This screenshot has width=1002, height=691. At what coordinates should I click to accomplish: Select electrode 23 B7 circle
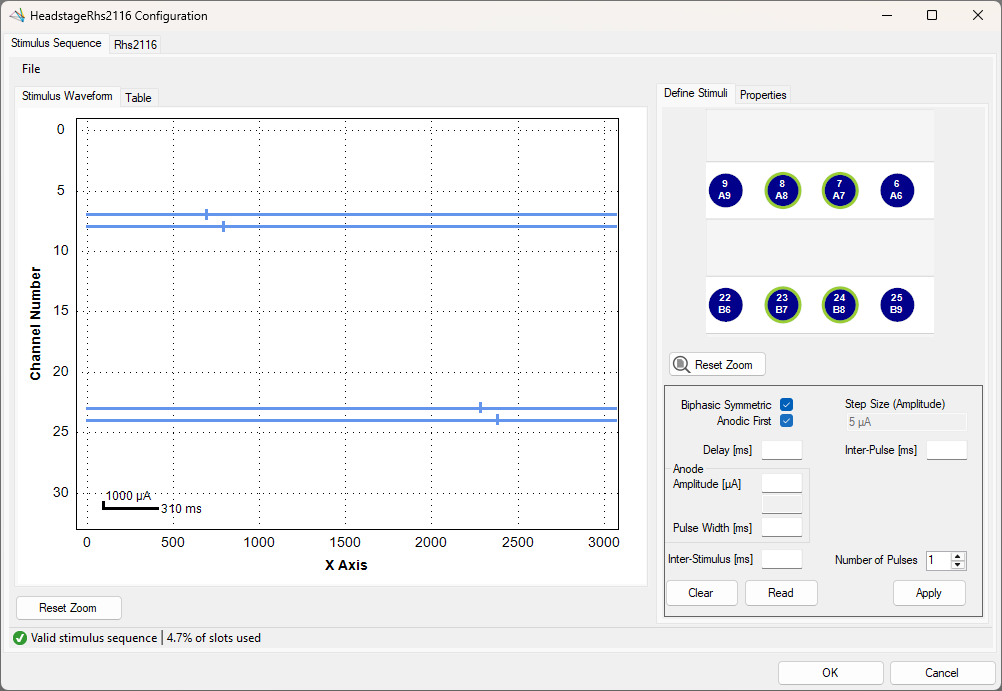(782, 304)
